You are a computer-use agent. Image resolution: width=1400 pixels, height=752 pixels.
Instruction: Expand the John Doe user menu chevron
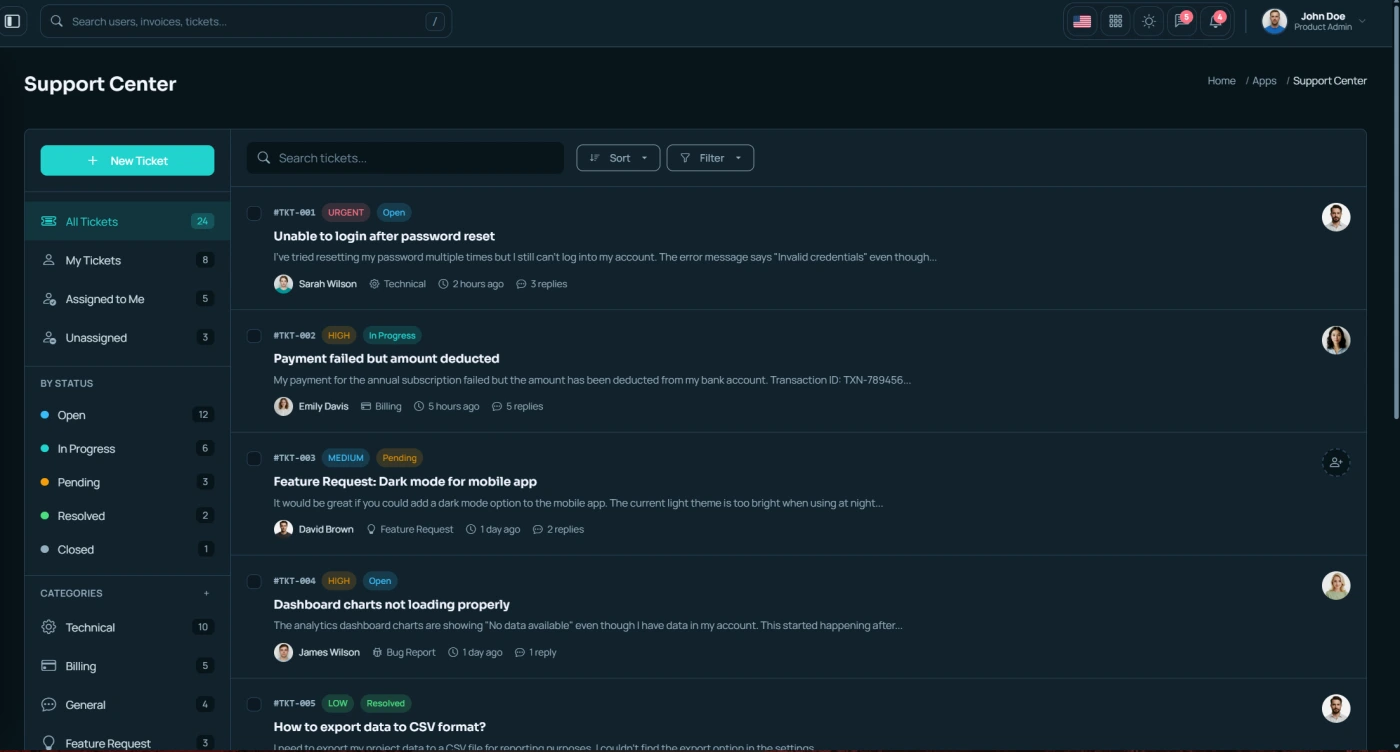[x=1362, y=21]
